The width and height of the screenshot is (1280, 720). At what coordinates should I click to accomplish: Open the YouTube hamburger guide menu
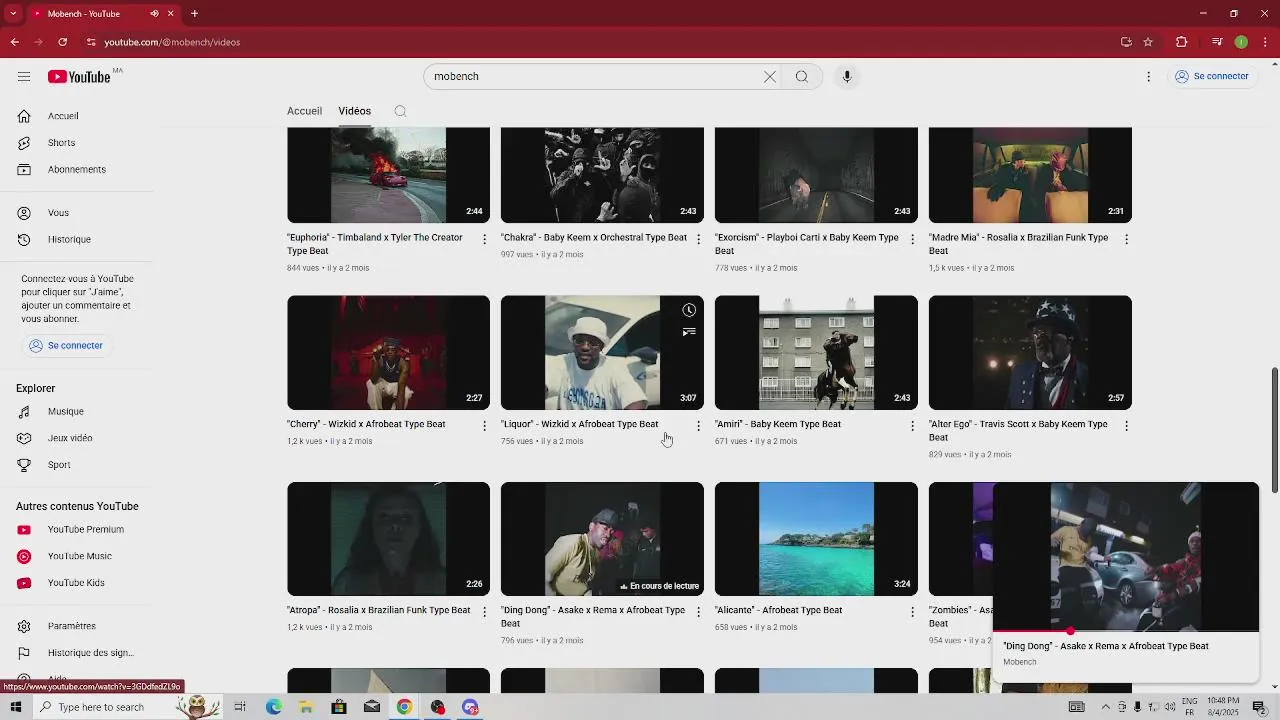[x=24, y=76]
